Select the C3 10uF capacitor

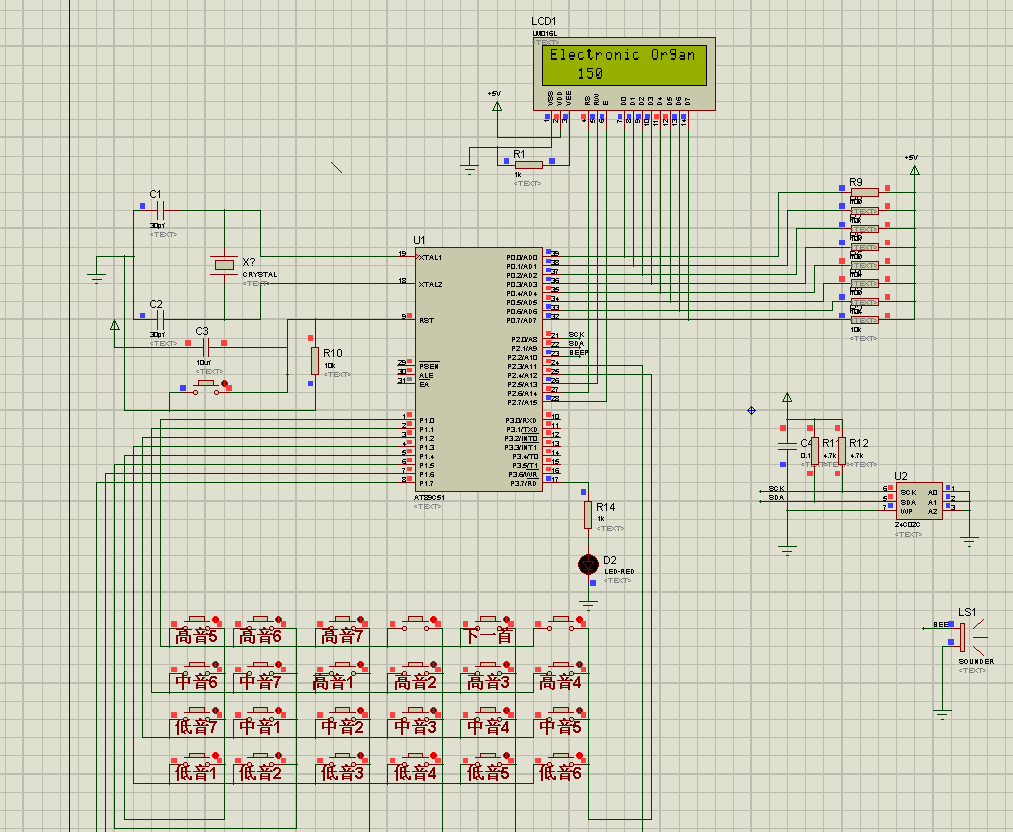pyautogui.click(x=206, y=348)
